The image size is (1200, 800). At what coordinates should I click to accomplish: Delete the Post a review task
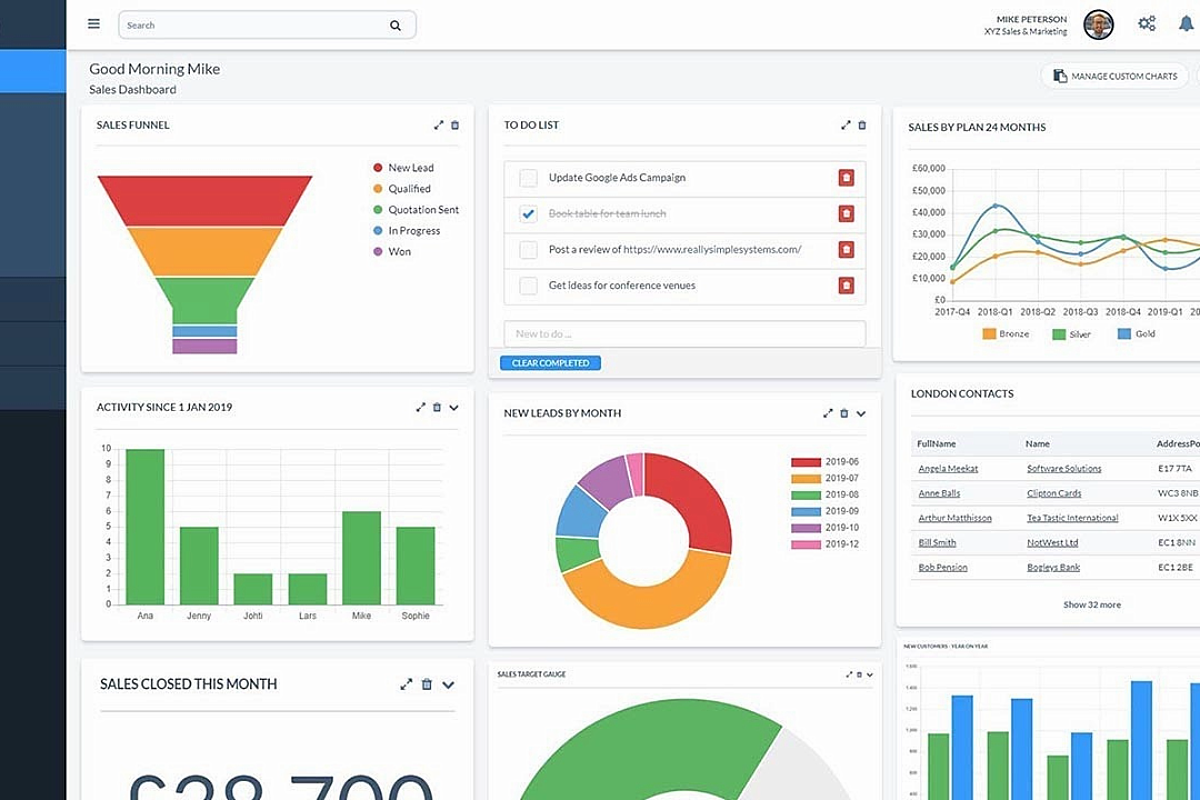tap(846, 250)
